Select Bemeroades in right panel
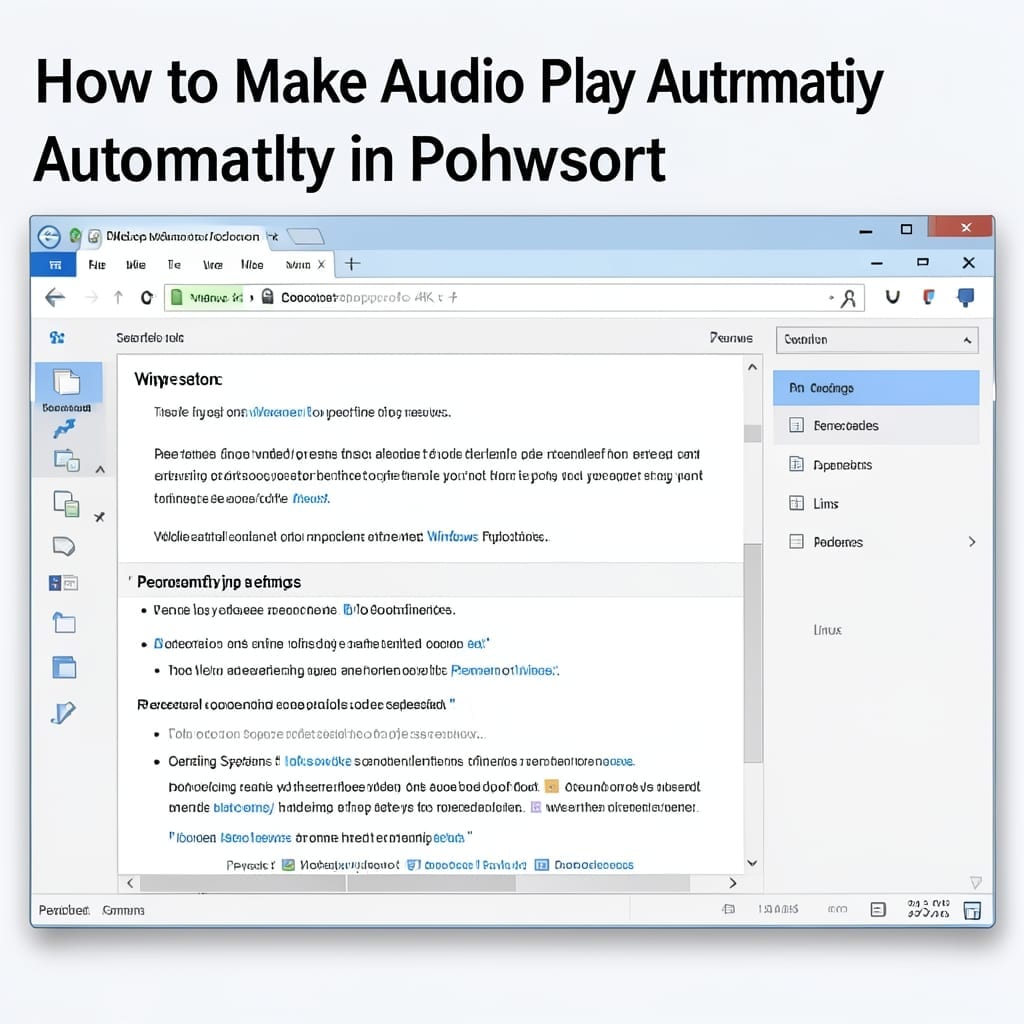The height and width of the screenshot is (1024, 1024). click(x=876, y=426)
